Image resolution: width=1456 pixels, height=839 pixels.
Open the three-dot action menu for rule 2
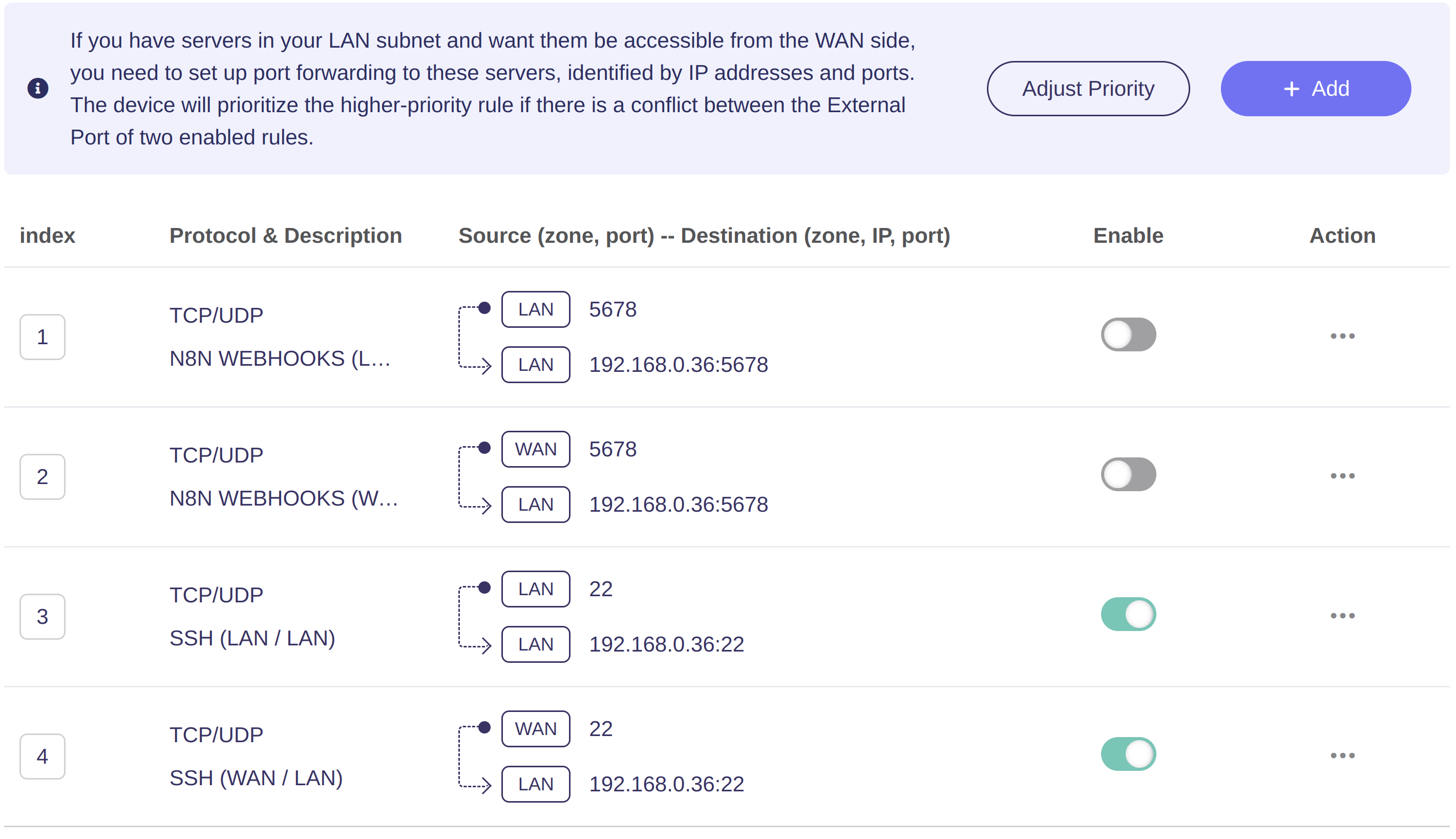pyautogui.click(x=1342, y=476)
